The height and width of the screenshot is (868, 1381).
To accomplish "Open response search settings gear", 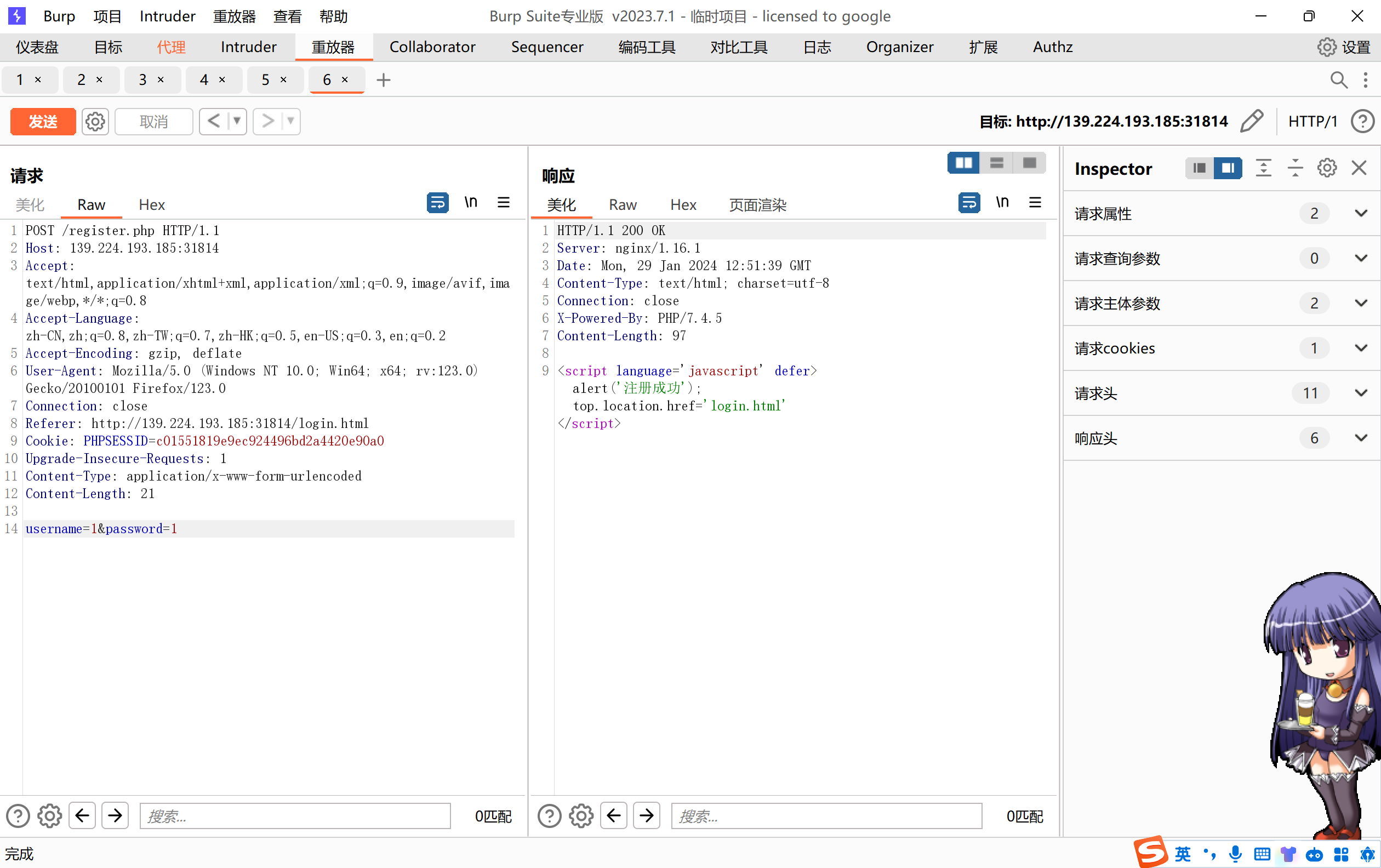I will [581, 816].
